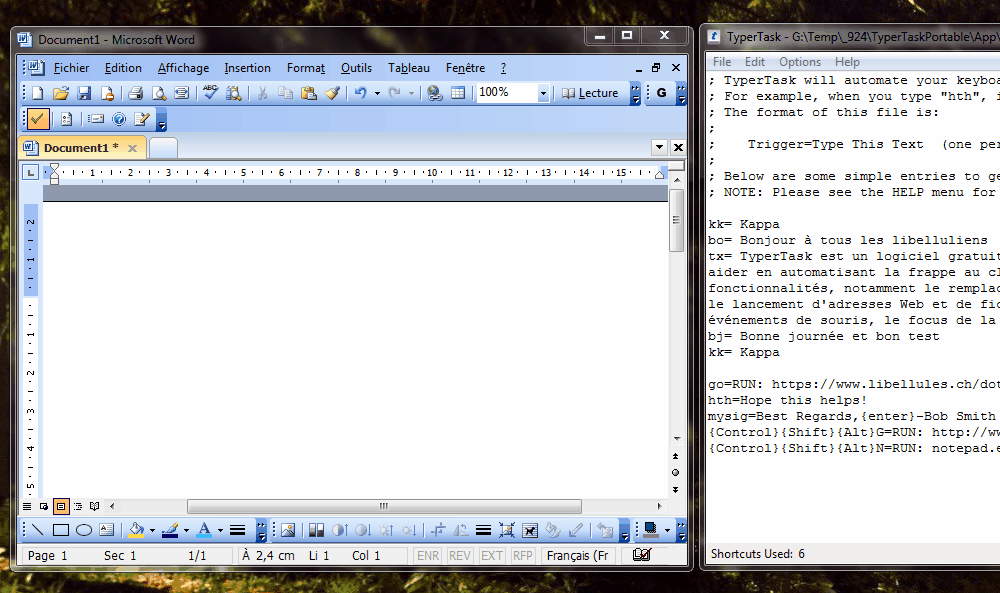The image size is (1000, 593).
Task: Click the Permission icon (page with red sign)
Action: click(107, 94)
